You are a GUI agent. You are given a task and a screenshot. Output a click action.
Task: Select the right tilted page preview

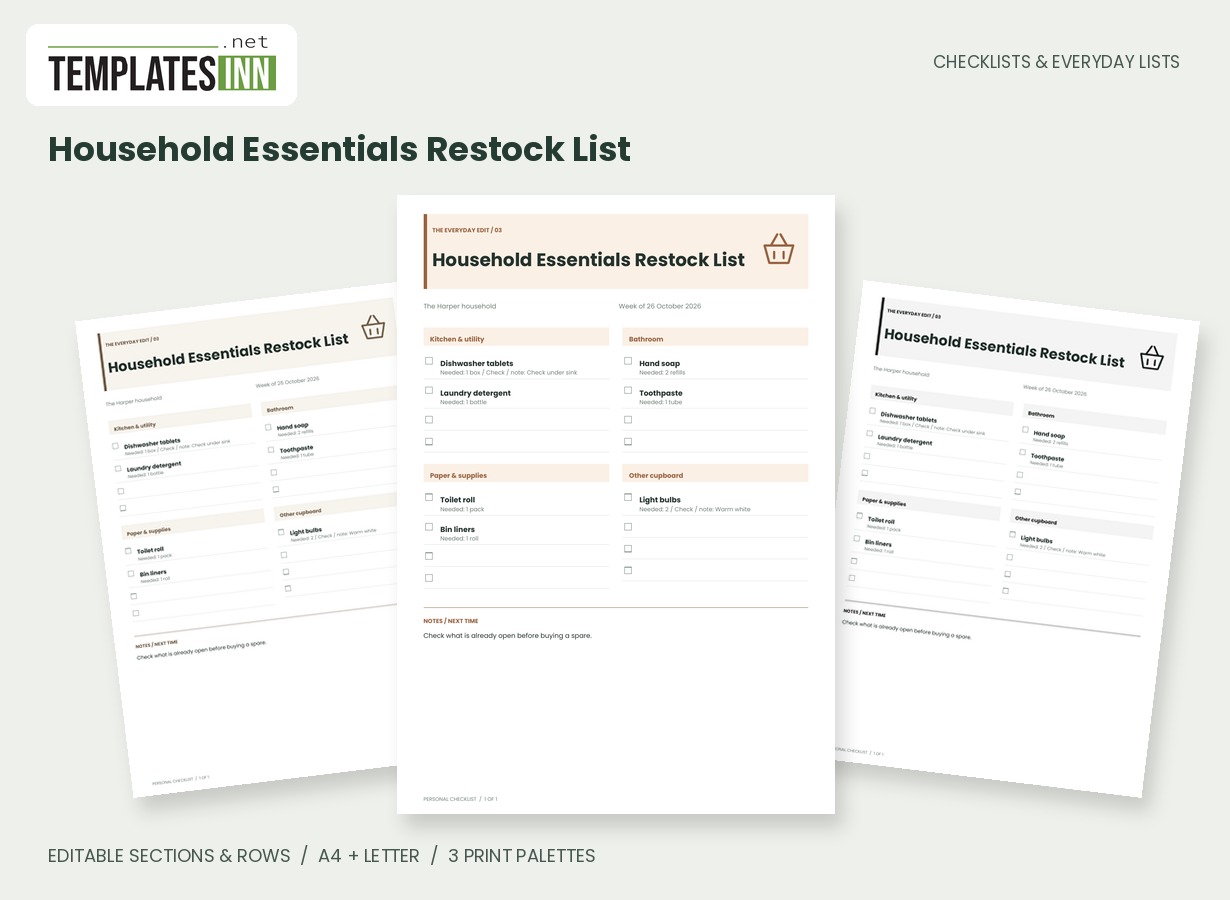point(1017,538)
